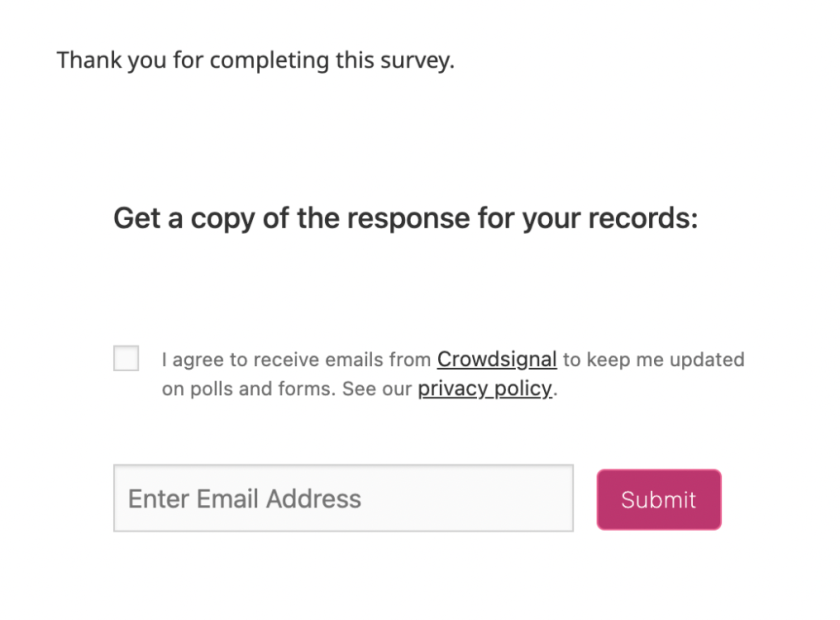Click the Submit label on the button
840x620 pixels.
[x=658, y=499]
